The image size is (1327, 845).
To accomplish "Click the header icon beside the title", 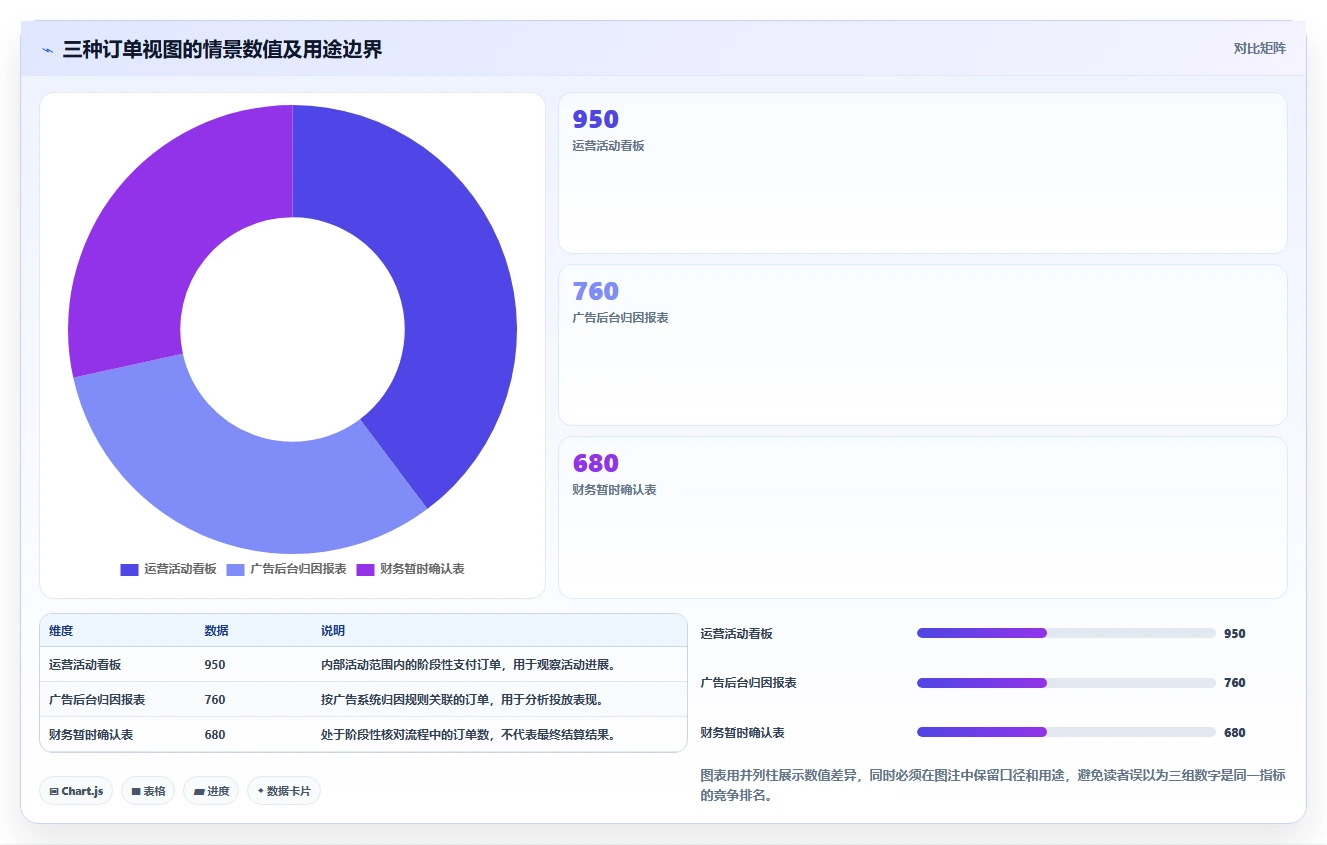I will pos(47,50).
